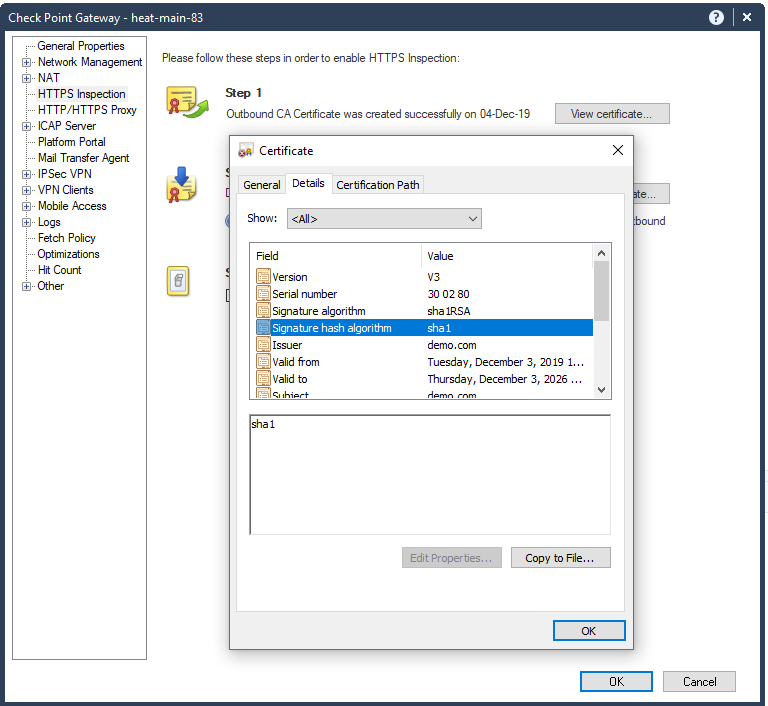Click OK in the Certificate dialog
The image size is (768, 706).
[589, 631]
